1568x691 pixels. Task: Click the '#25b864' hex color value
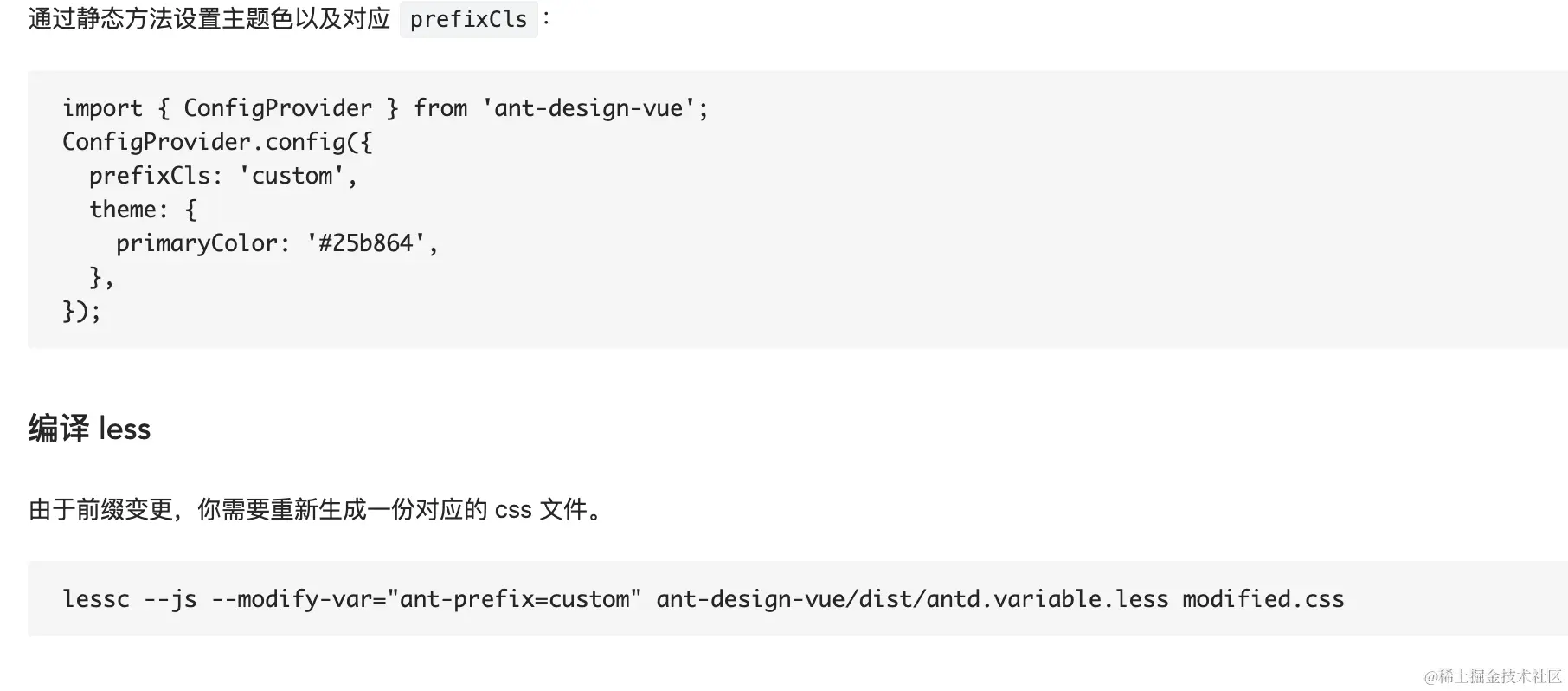point(366,243)
